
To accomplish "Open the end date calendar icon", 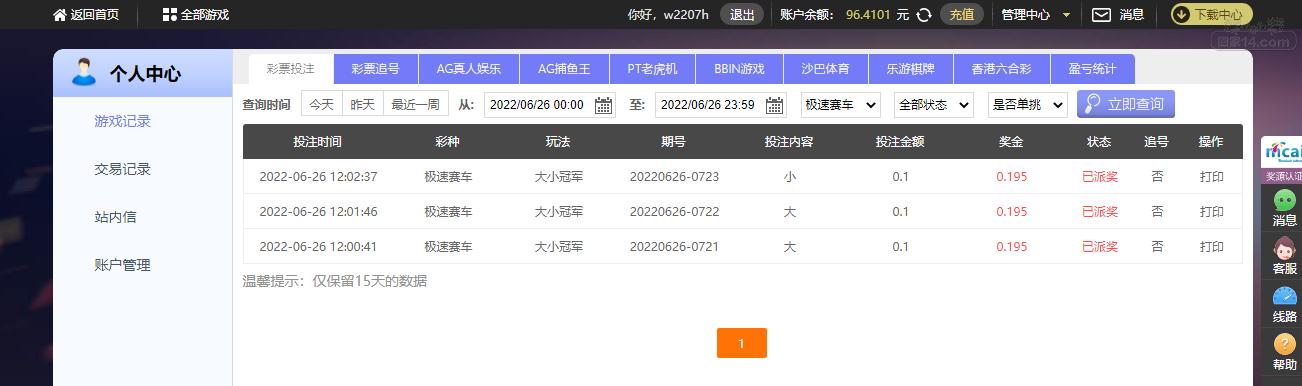I will [775, 105].
